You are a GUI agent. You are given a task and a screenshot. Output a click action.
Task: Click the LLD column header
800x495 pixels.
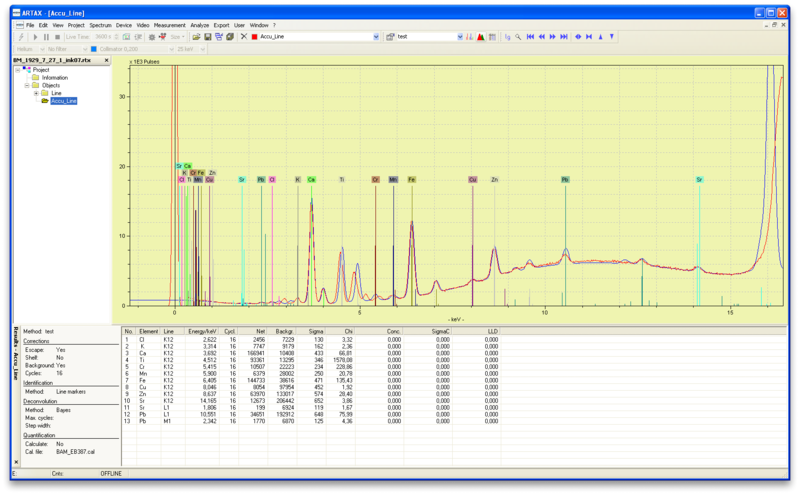point(477,331)
